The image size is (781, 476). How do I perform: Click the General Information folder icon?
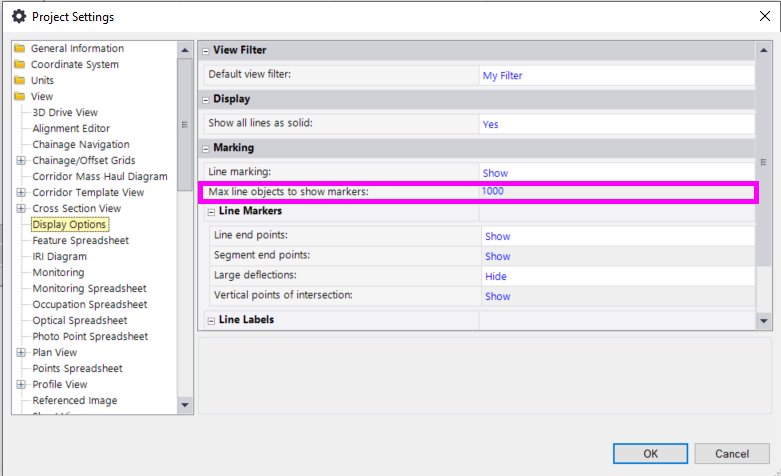pyautogui.click(x=19, y=48)
